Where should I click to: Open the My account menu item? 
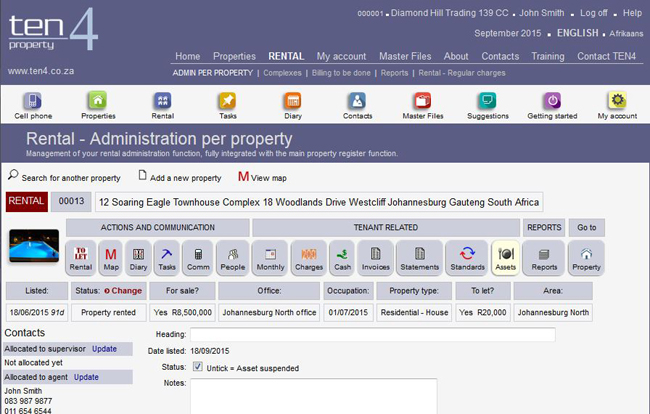point(341,56)
